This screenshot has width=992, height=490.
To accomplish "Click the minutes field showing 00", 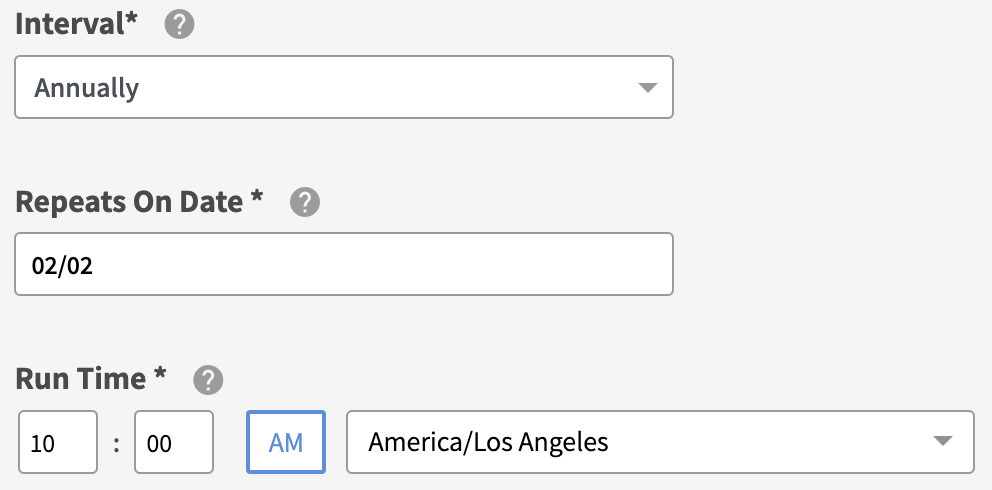I will tap(173, 441).
